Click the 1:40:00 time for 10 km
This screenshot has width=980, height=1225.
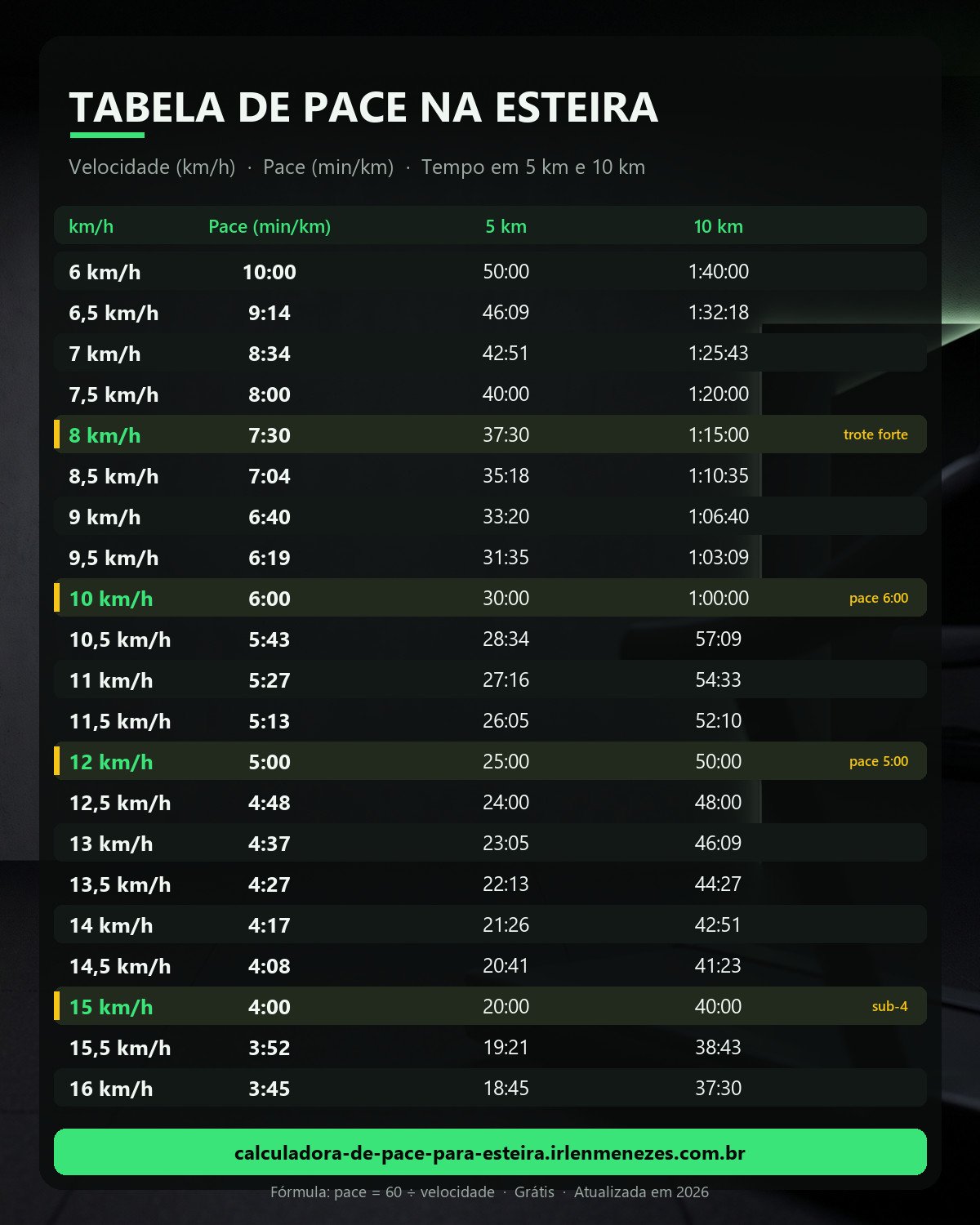(x=719, y=271)
